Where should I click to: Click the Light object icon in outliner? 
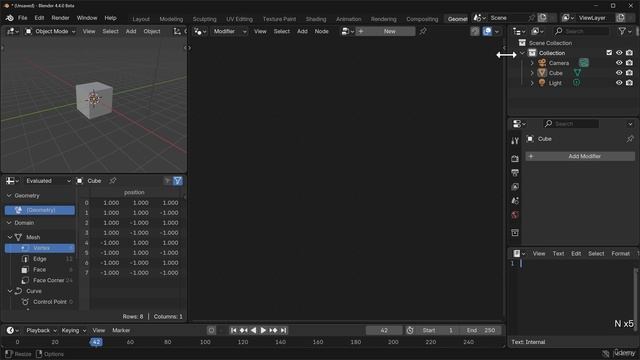pos(542,83)
